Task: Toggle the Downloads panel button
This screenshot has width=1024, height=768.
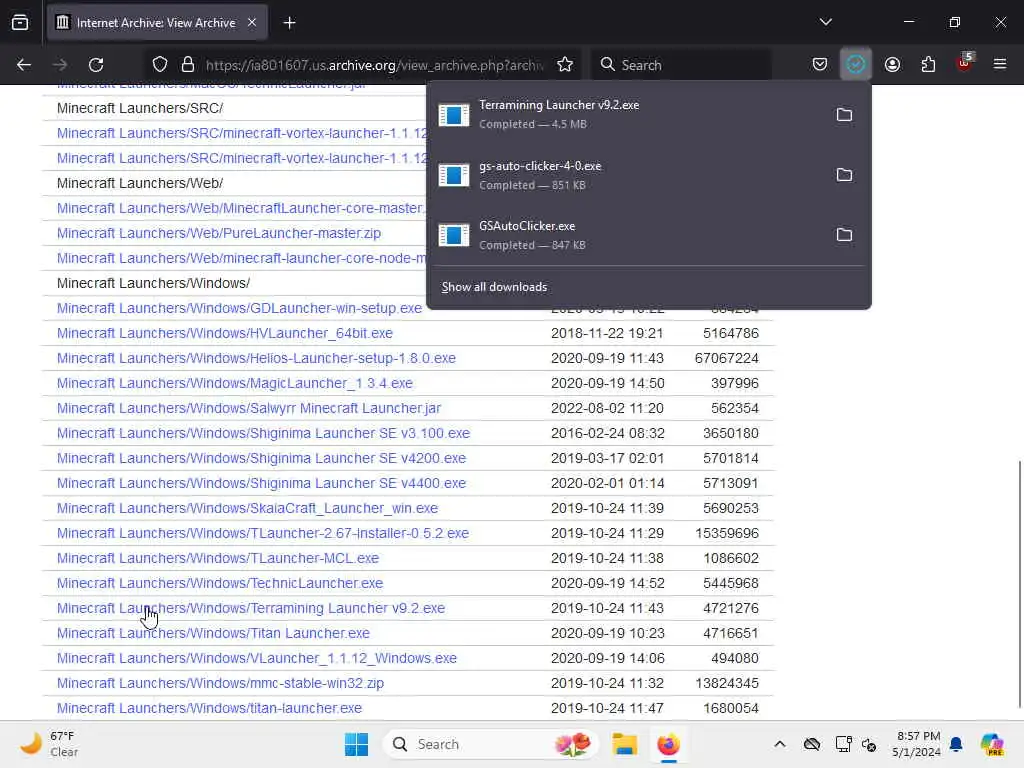Action: (856, 65)
